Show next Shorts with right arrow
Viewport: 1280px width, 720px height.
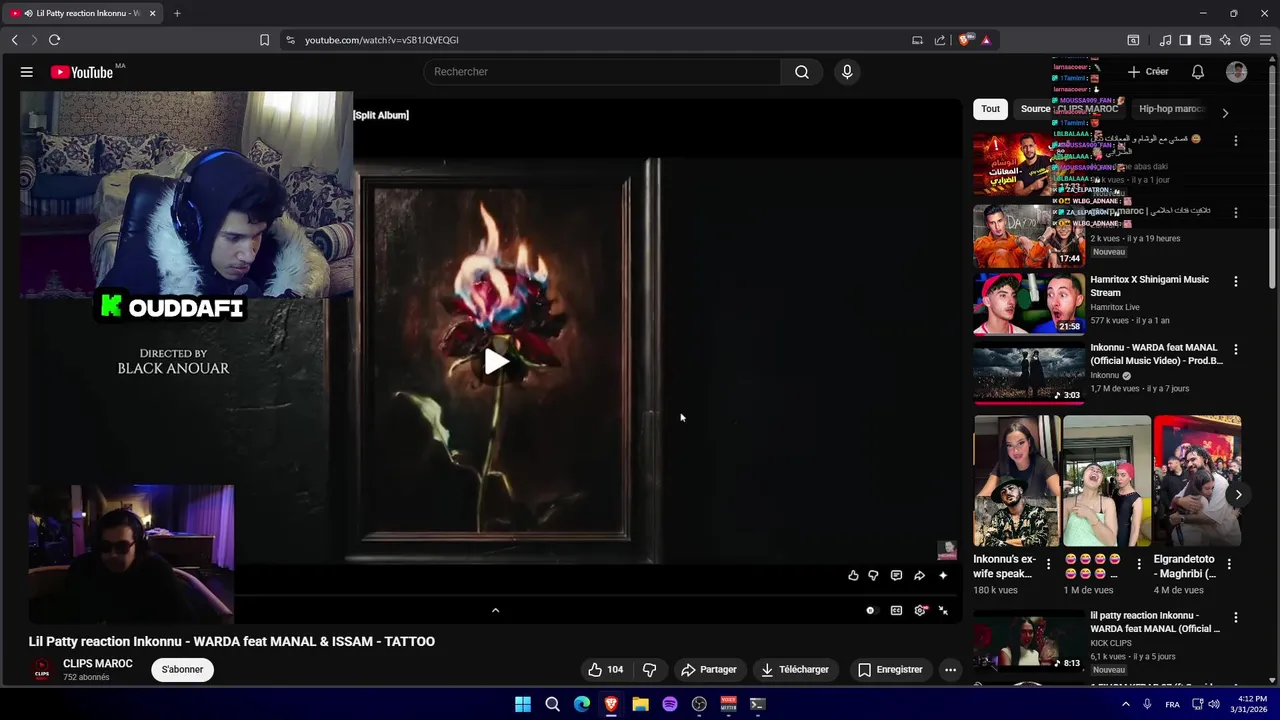tap(1238, 495)
